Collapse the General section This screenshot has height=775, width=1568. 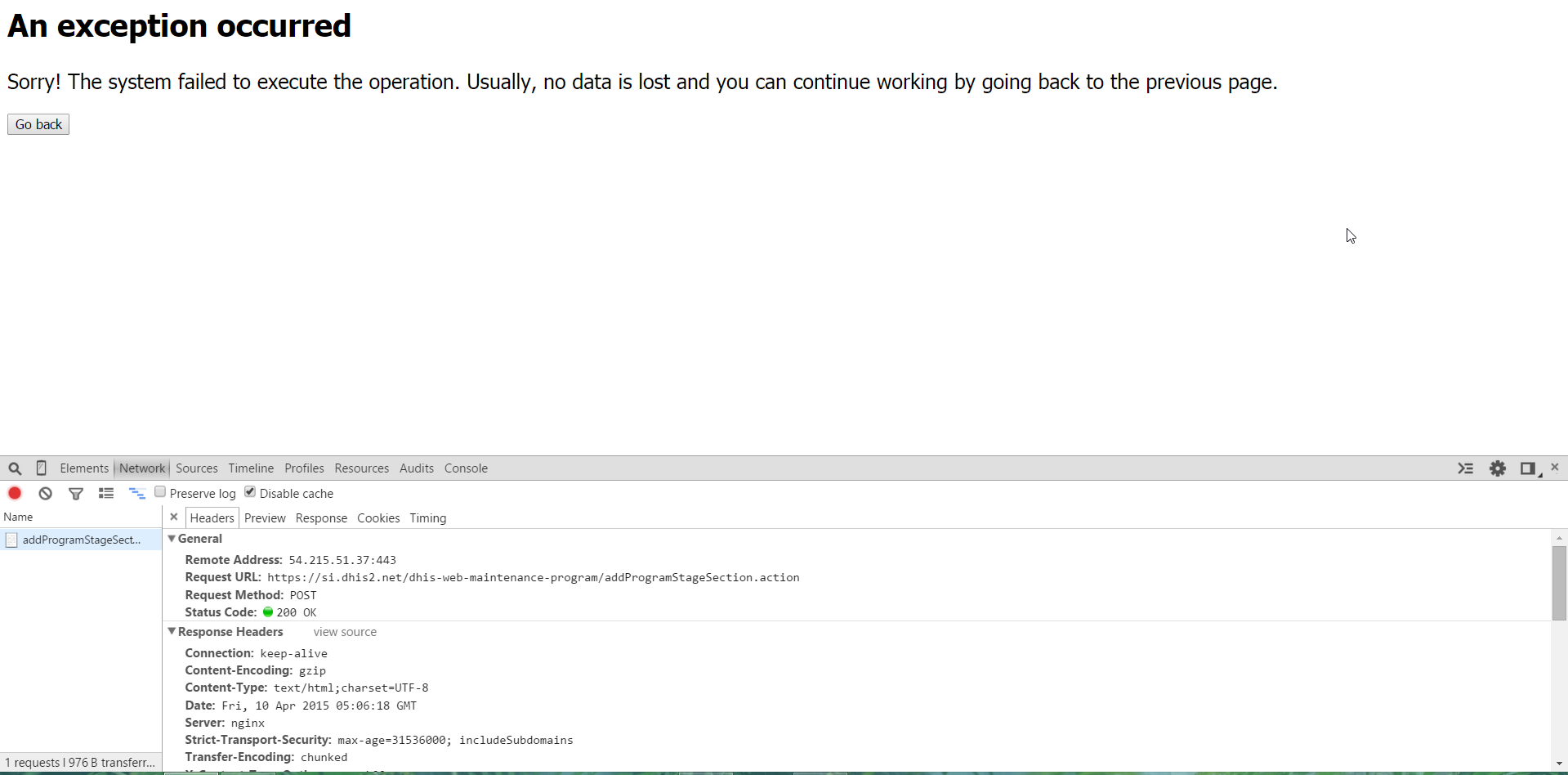tap(172, 539)
